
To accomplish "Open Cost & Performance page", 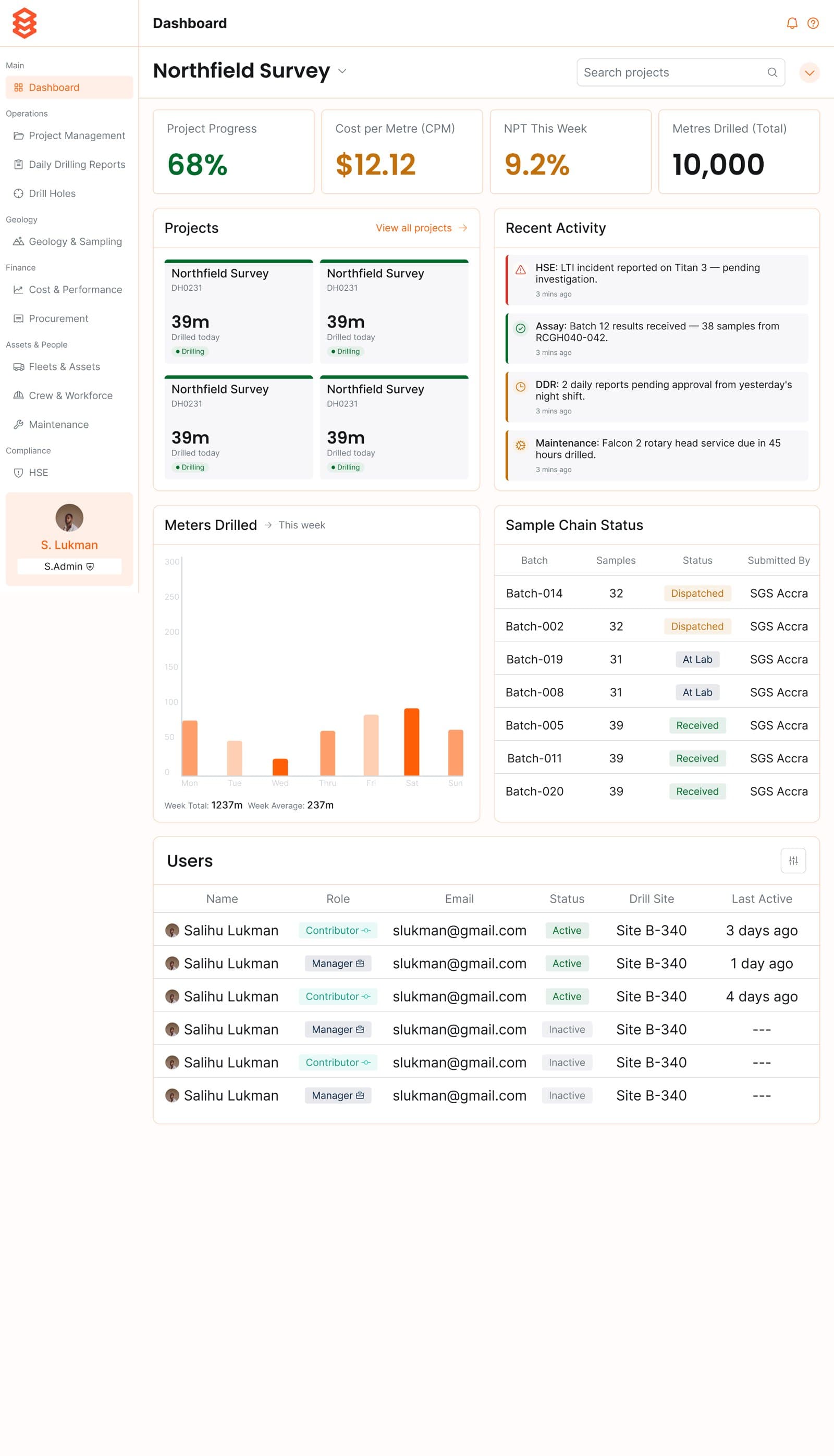I will pos(69,290).
